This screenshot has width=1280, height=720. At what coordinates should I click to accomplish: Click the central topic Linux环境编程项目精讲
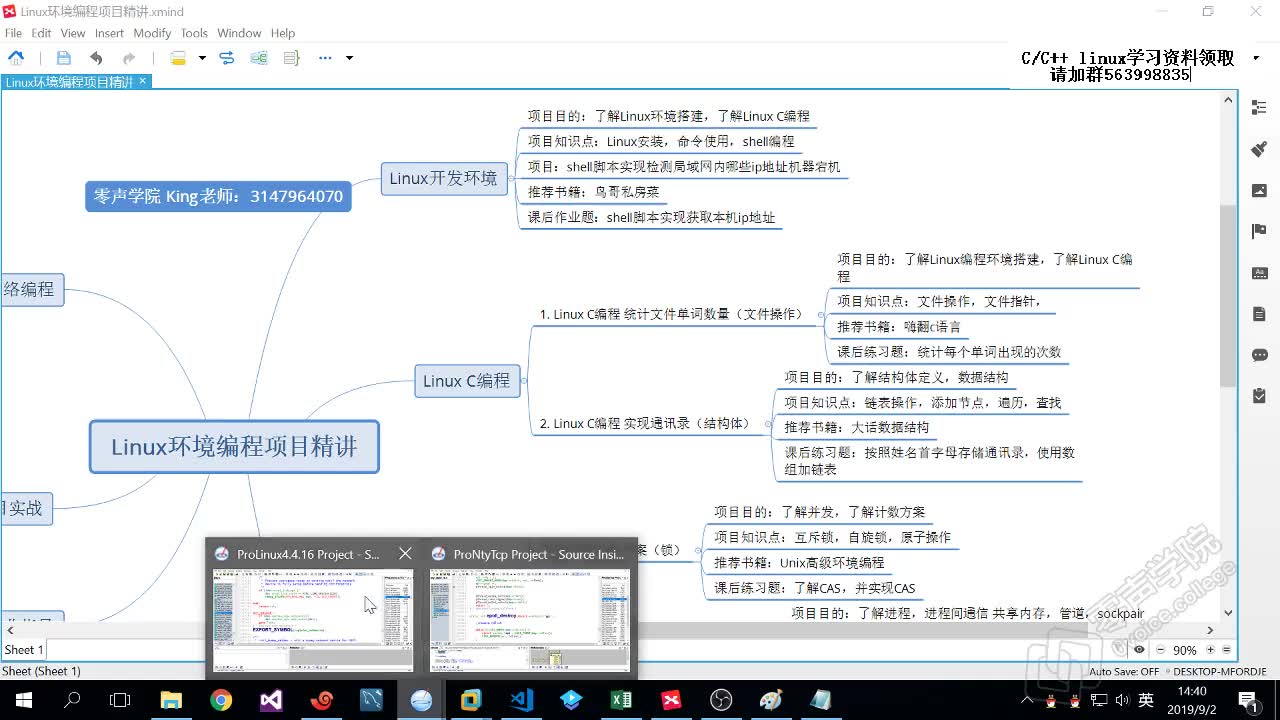(234, 447)
